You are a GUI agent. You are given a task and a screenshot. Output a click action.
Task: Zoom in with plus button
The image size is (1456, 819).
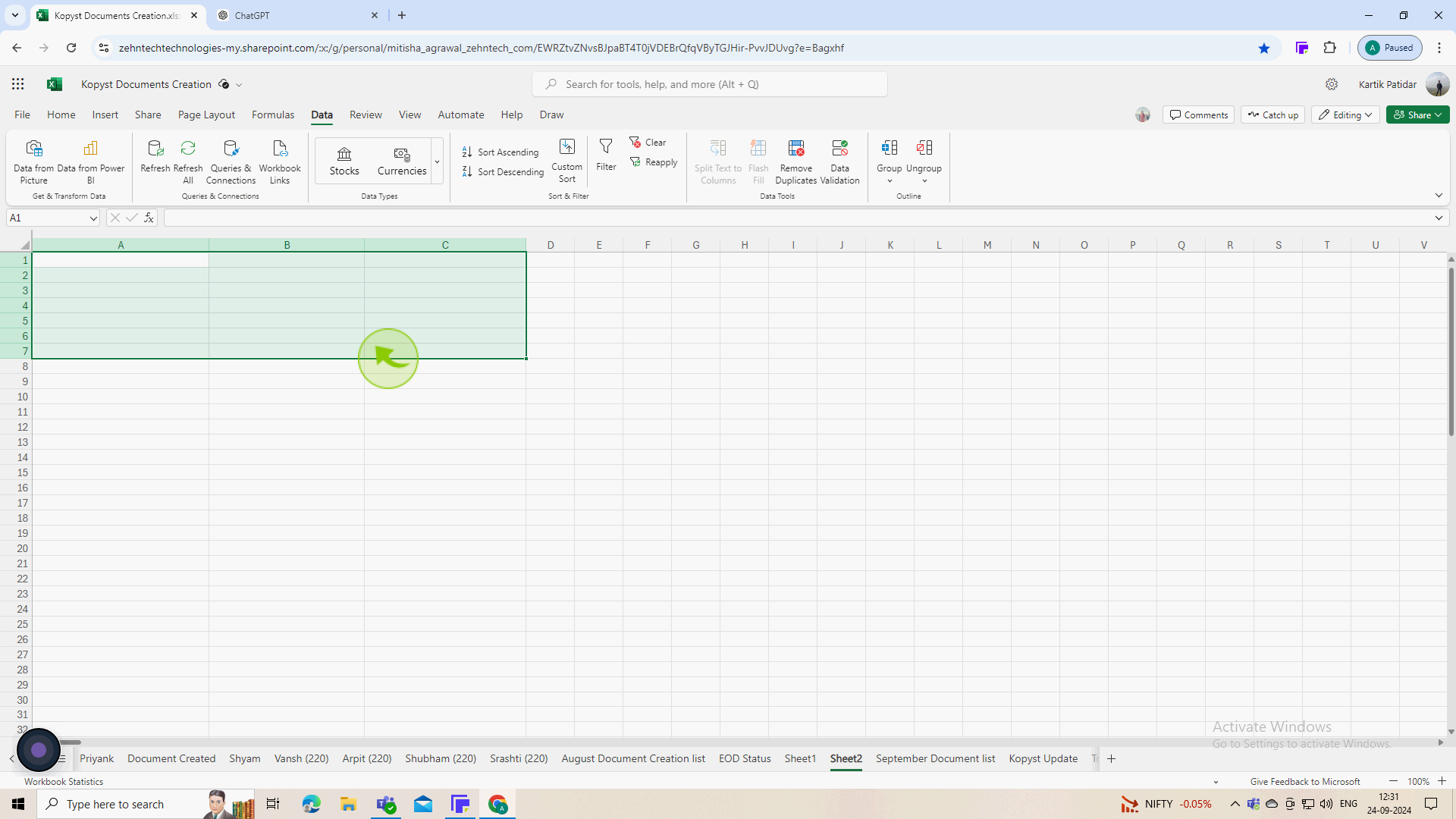point(1442,781)
